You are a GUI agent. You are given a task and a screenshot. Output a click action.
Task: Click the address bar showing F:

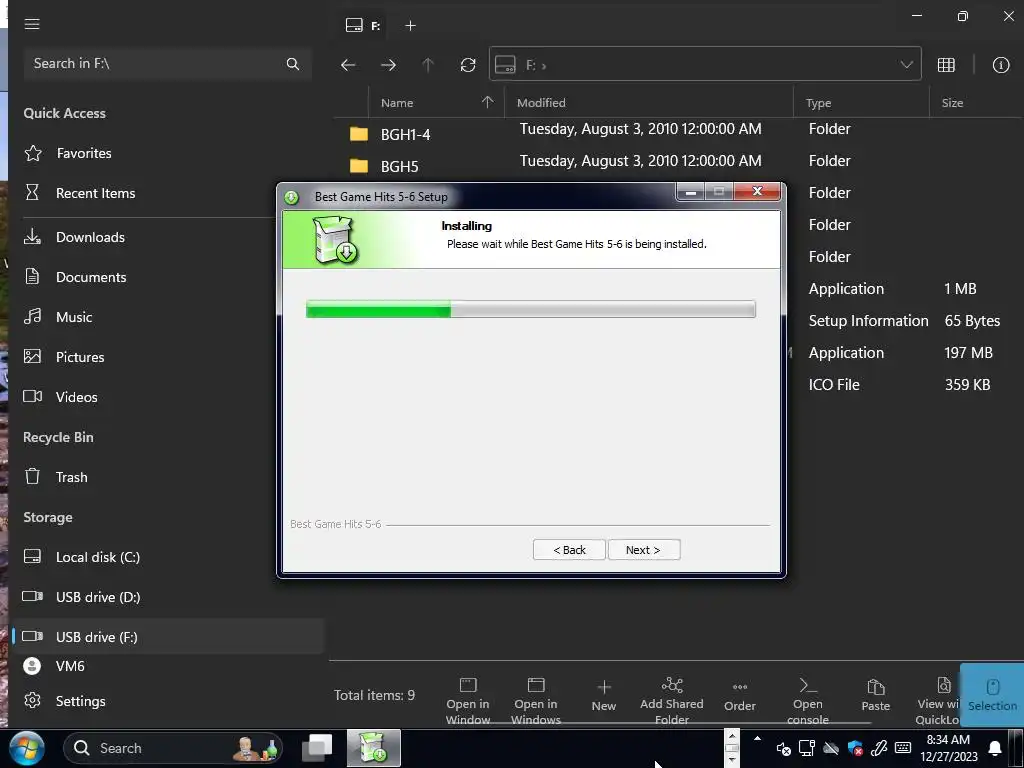(705, 64)
